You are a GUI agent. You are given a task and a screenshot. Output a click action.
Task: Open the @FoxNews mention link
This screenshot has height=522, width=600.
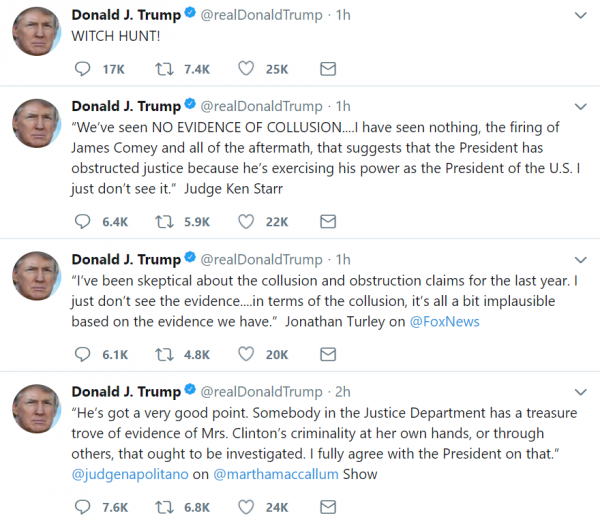tap(444, 321)
